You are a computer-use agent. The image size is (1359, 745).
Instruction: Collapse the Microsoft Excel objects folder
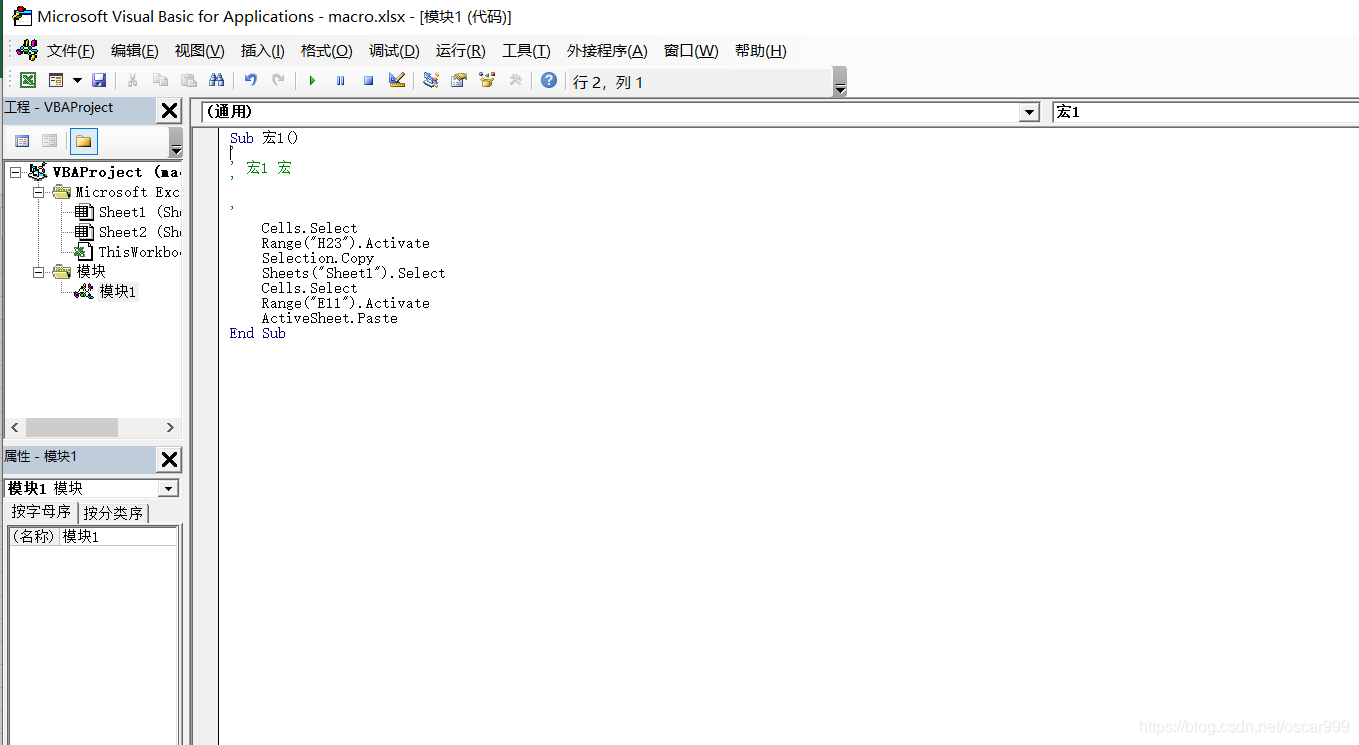pyautogui.click(x=38, y=192)
